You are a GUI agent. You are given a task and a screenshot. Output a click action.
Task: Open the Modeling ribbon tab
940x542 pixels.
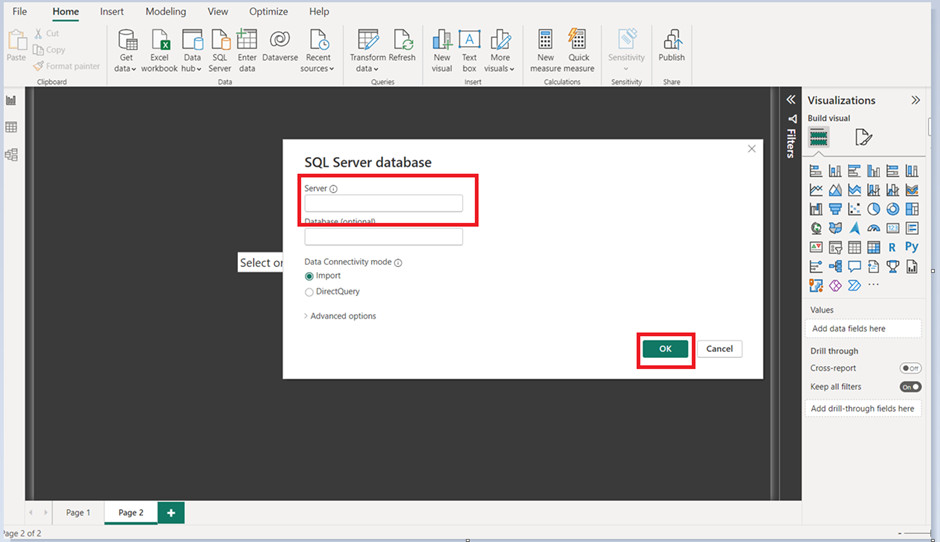(165, 12)
